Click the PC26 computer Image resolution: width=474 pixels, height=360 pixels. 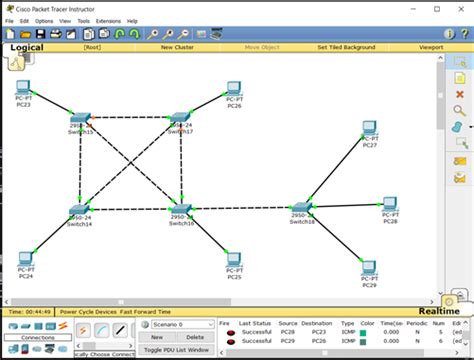[234, 89]
